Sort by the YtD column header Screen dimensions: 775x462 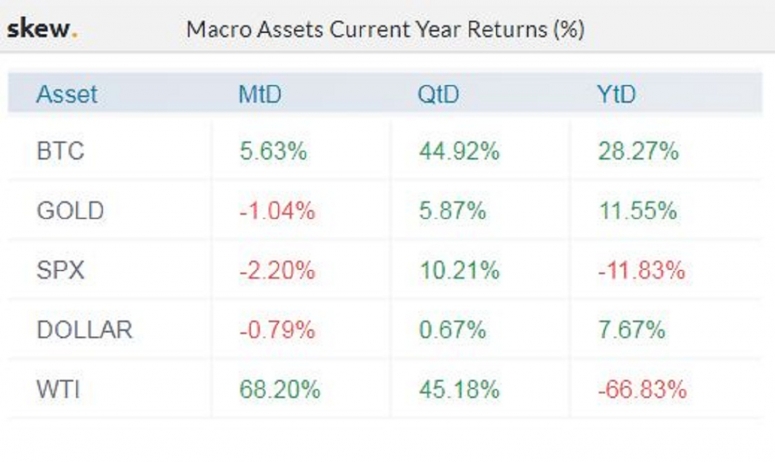(x=616, y=94)
